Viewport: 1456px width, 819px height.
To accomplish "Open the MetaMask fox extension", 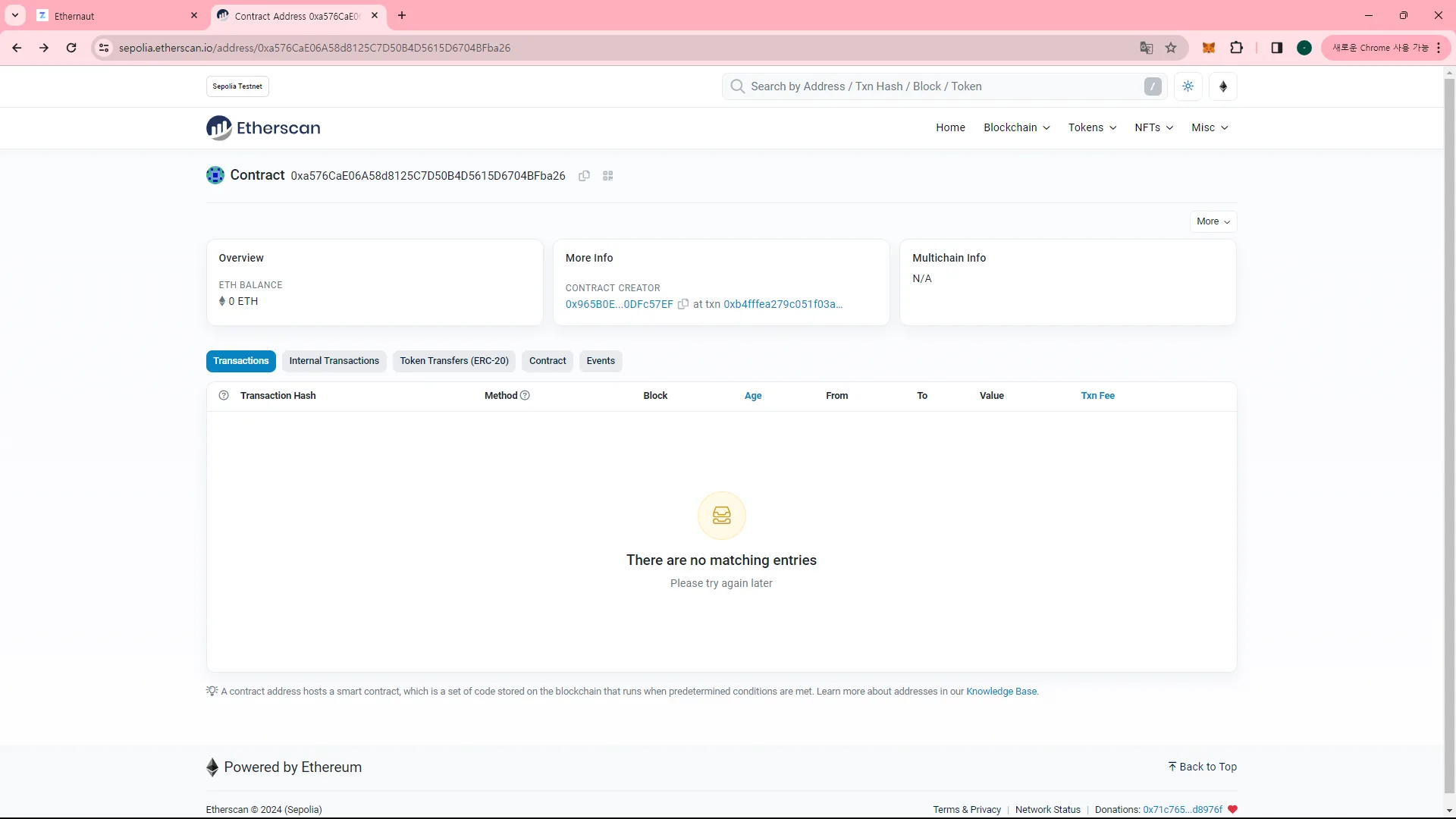I will coord(1209,48).
